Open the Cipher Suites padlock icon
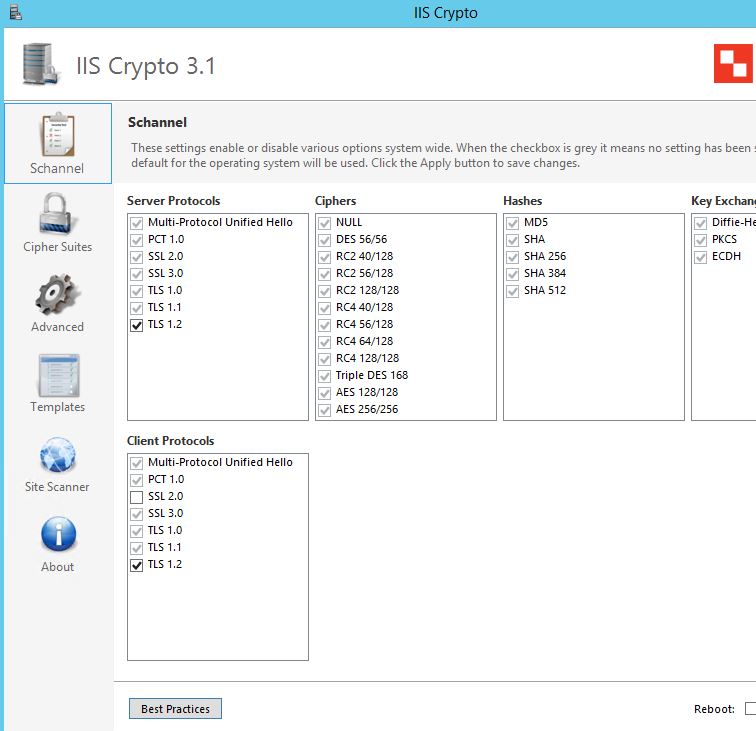This screenshot has height=731, width=756. [x=57, y=213]
